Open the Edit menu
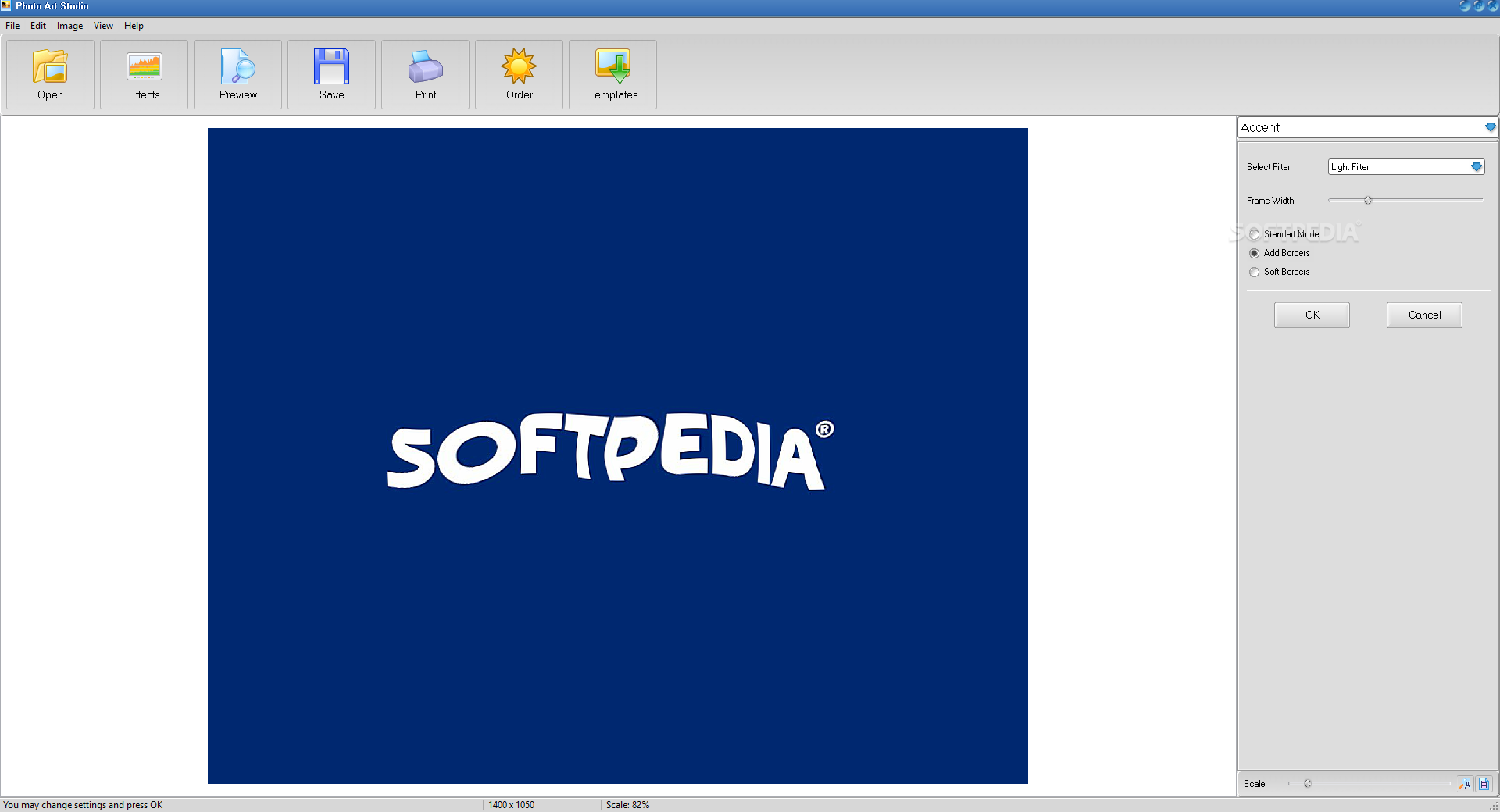The width and height of the screenshot is (1500, 812). [x=38, y=26]
